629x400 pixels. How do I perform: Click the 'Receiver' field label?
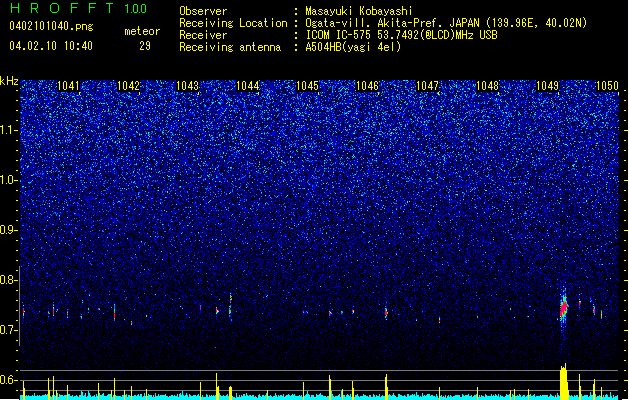pyautogui.click(x=203, y=35)
